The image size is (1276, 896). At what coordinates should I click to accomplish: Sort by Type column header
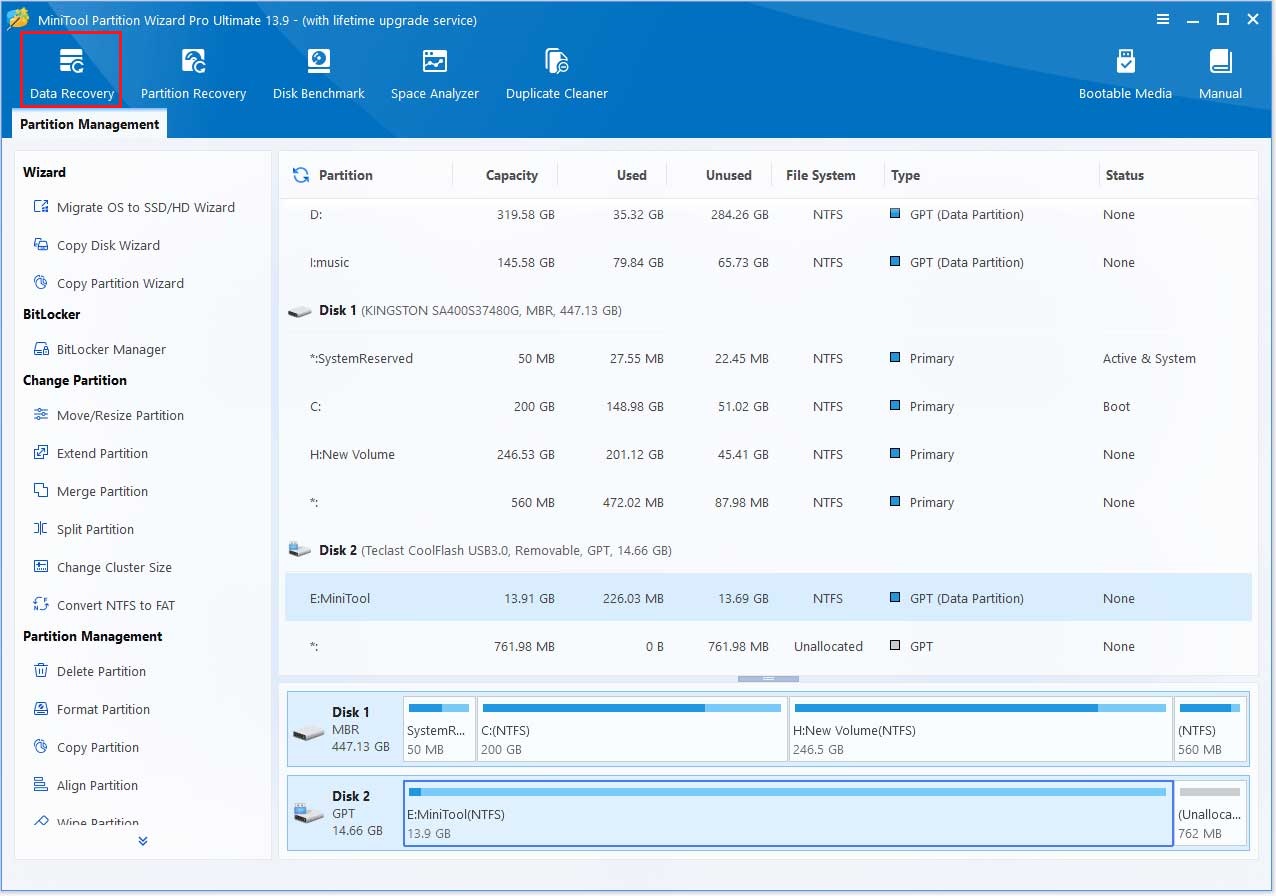905,175
